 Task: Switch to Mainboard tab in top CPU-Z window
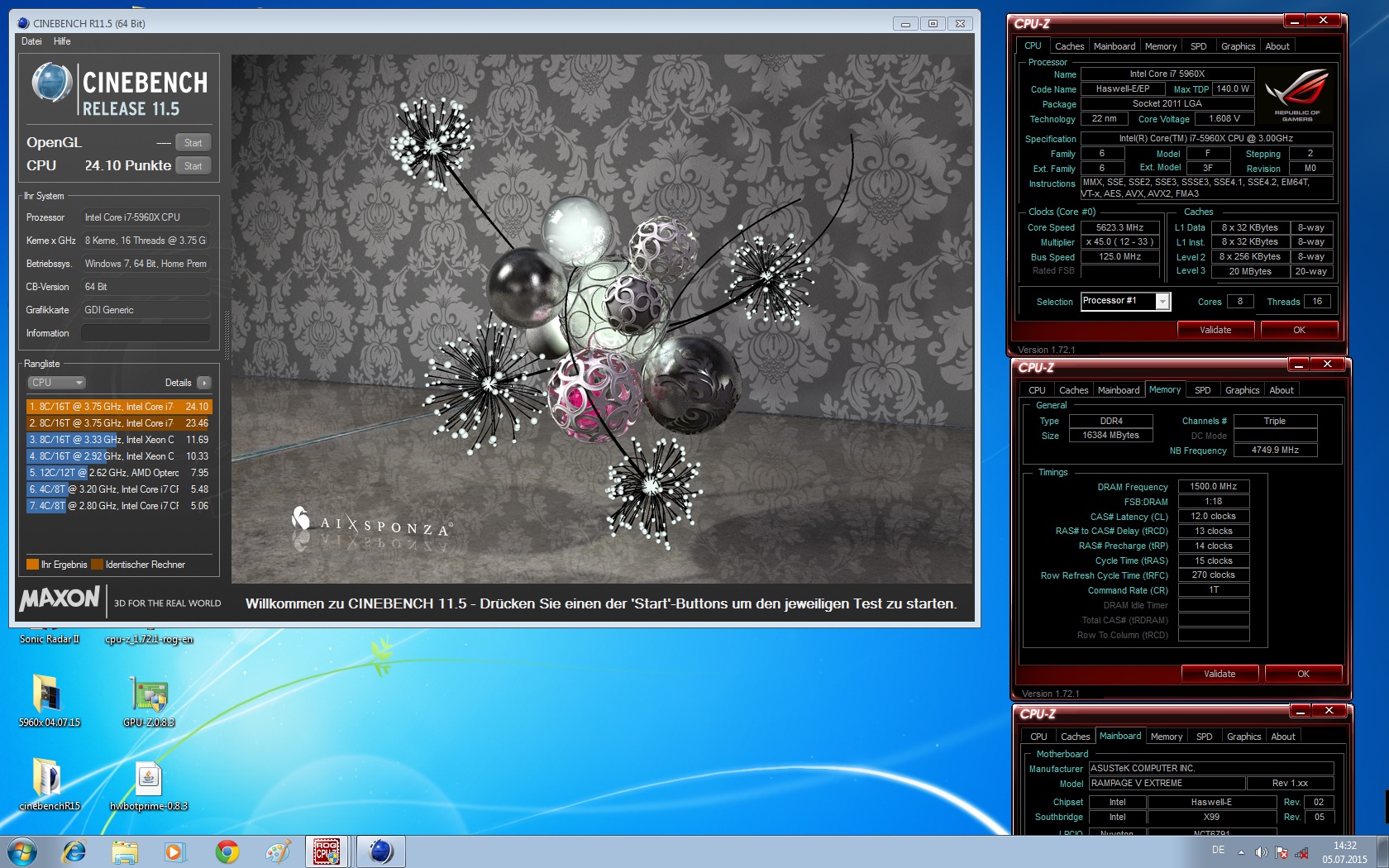[1114, 46]
